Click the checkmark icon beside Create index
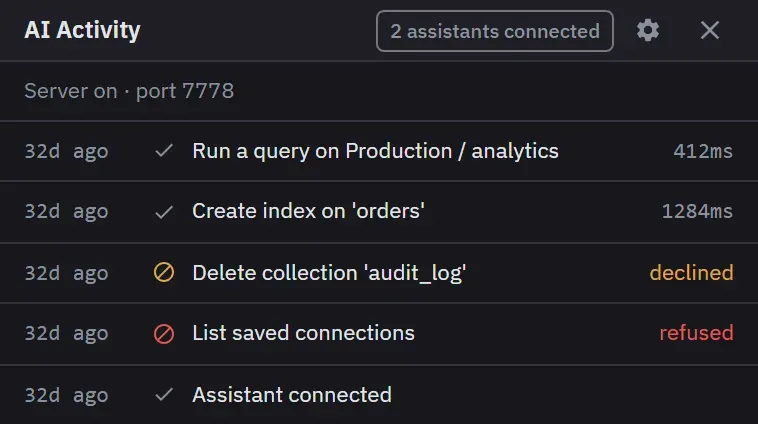This screenshot has height=424, width=758. pyautogui.click(x=164, y=212)
